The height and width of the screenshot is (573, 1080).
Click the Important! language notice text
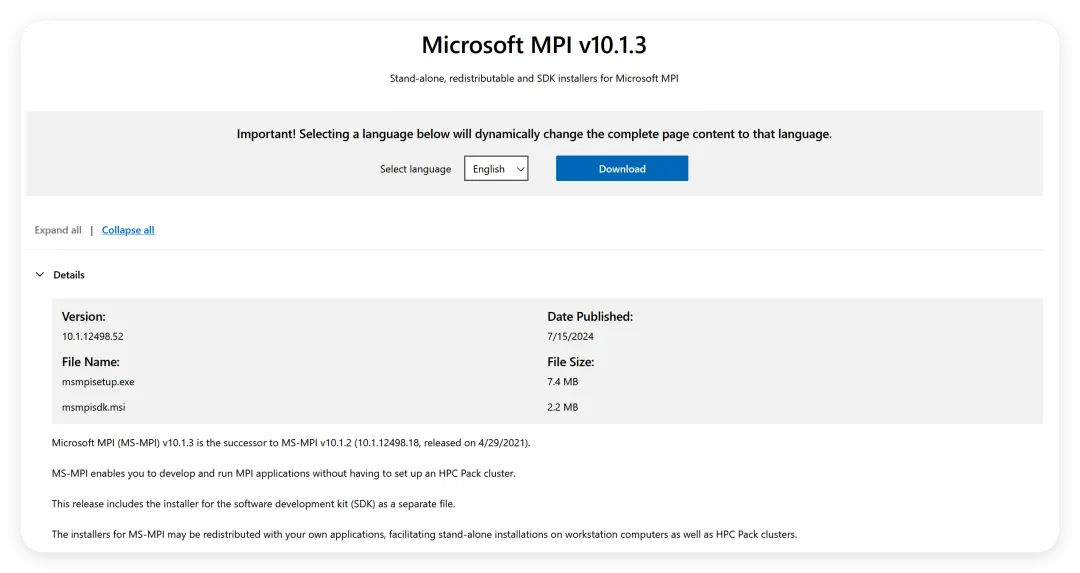click(x=534, y=134)
